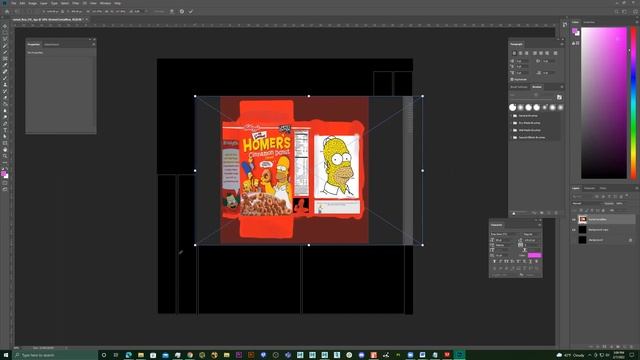The image size is (640, 360).
Task: Select the top layer thumbnail
Action: click(x=582, y=219)
